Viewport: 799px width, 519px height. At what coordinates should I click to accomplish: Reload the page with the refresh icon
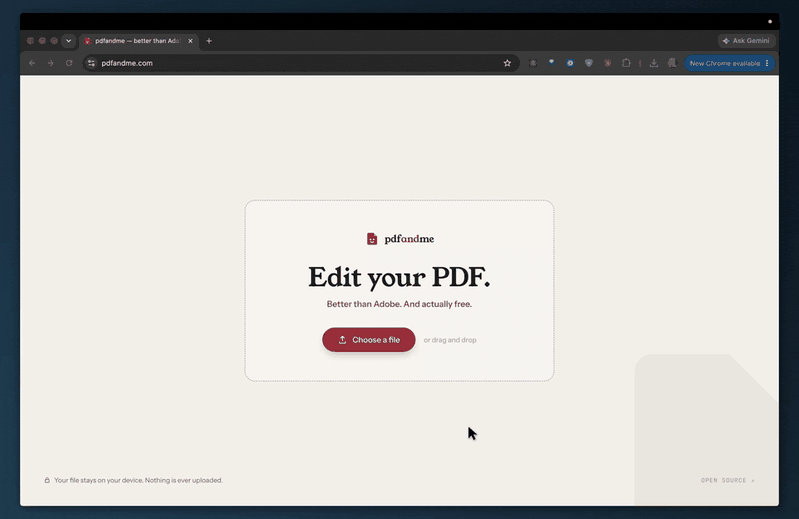69,63
